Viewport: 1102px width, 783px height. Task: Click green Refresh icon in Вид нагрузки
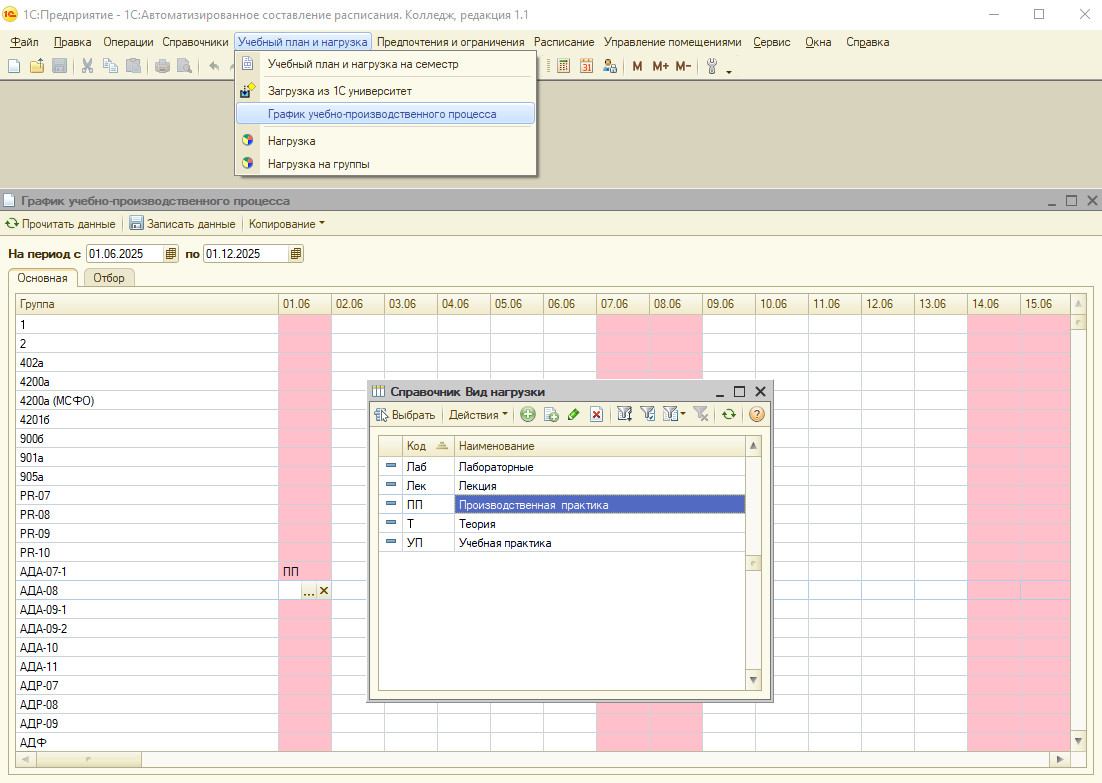click(729, 415)
